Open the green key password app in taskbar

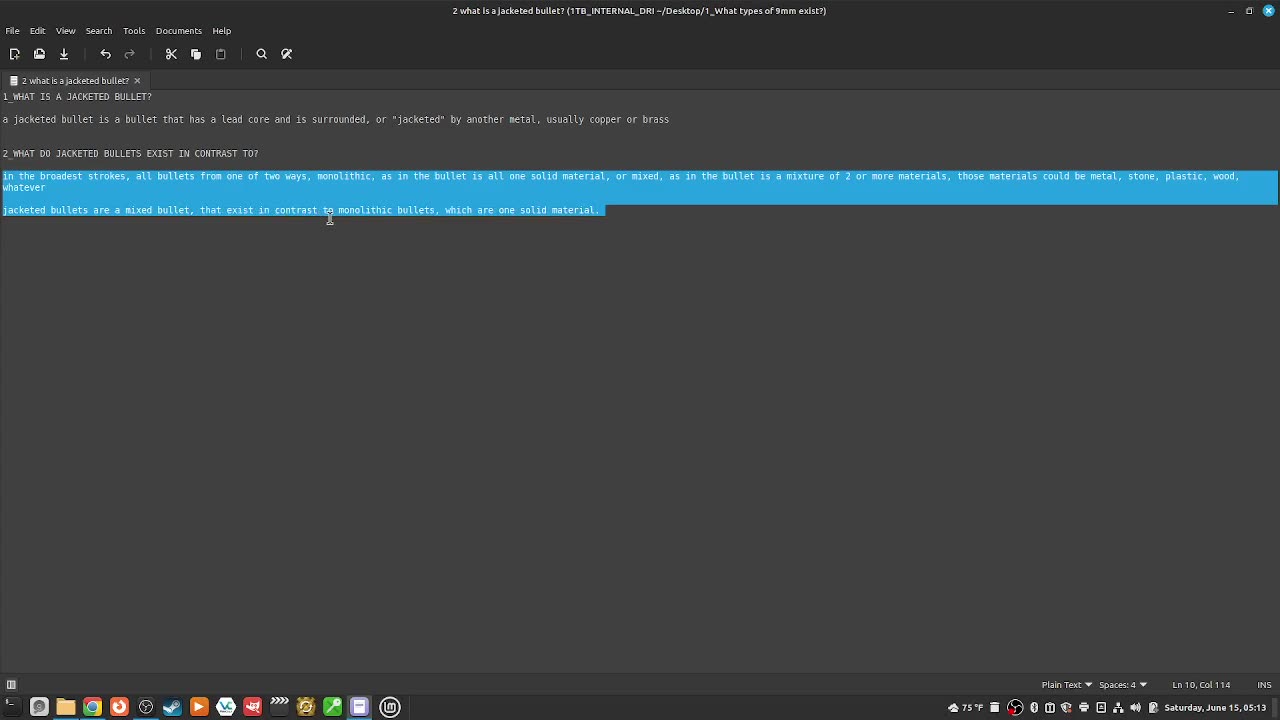[332, 707]
